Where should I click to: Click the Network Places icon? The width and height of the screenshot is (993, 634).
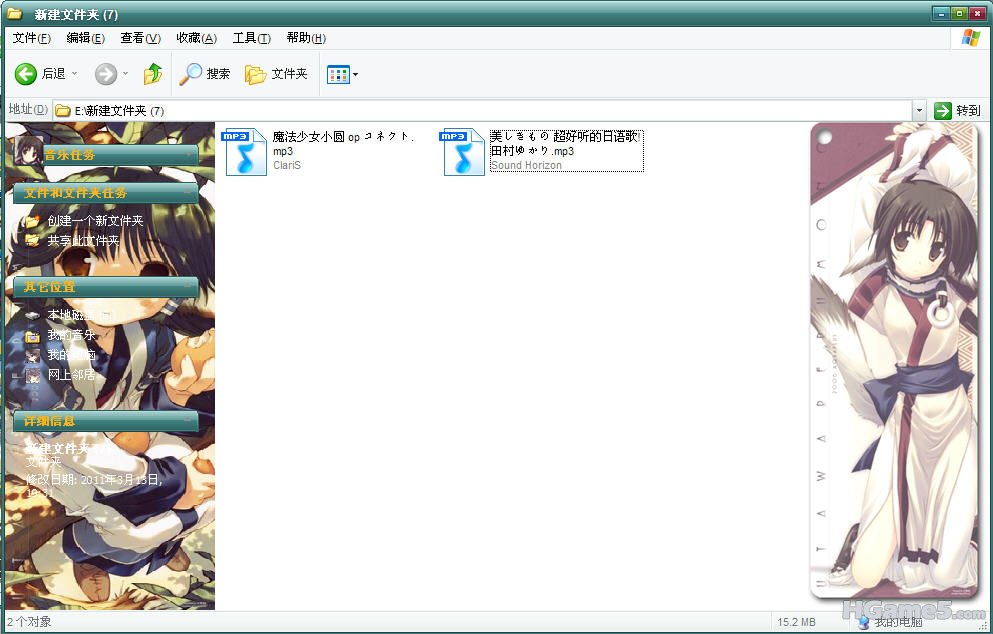point(32,375)
